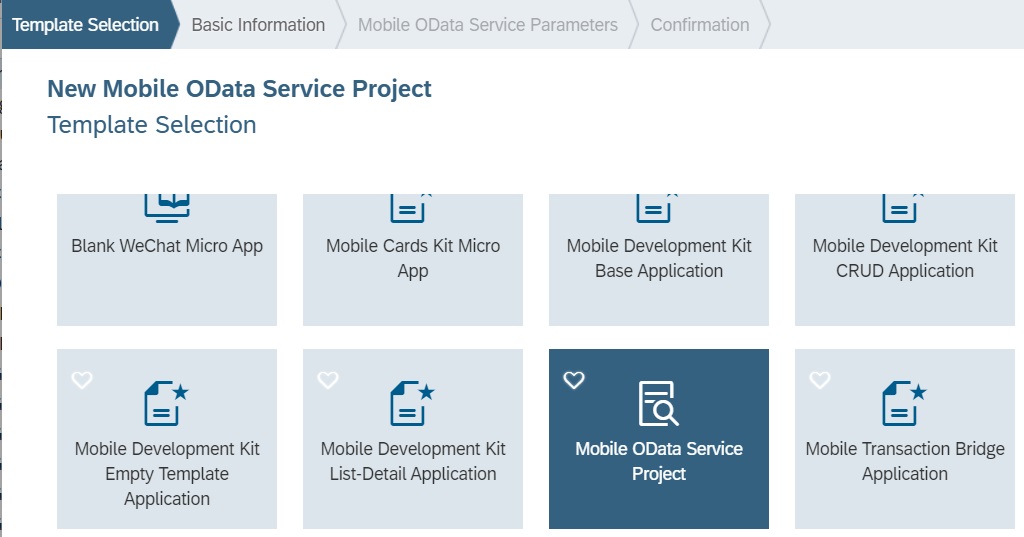The height and width of the screenshot is (537, 1024).
Task: Choose the Mobile Development Kit CRUD Application label
Action: [x=905, y=258]
